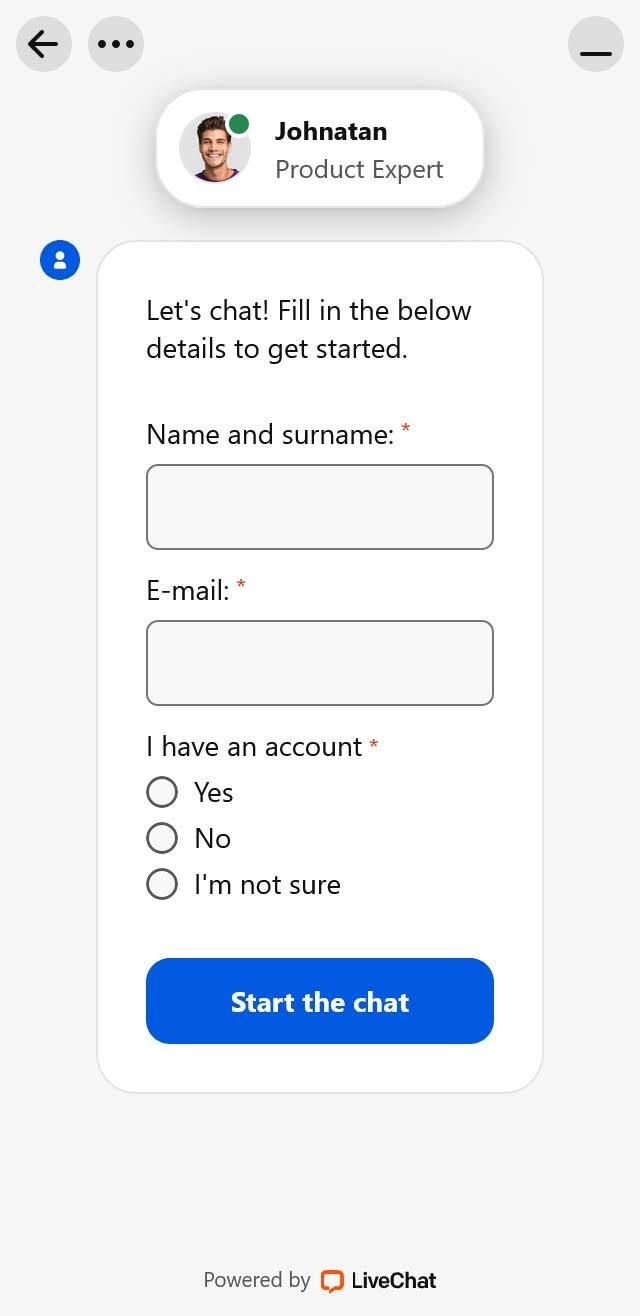The width and height of the screenshot is (640, 1316).
Task: Open the three-dots more options menu
Action: click(x=116, y=44)
